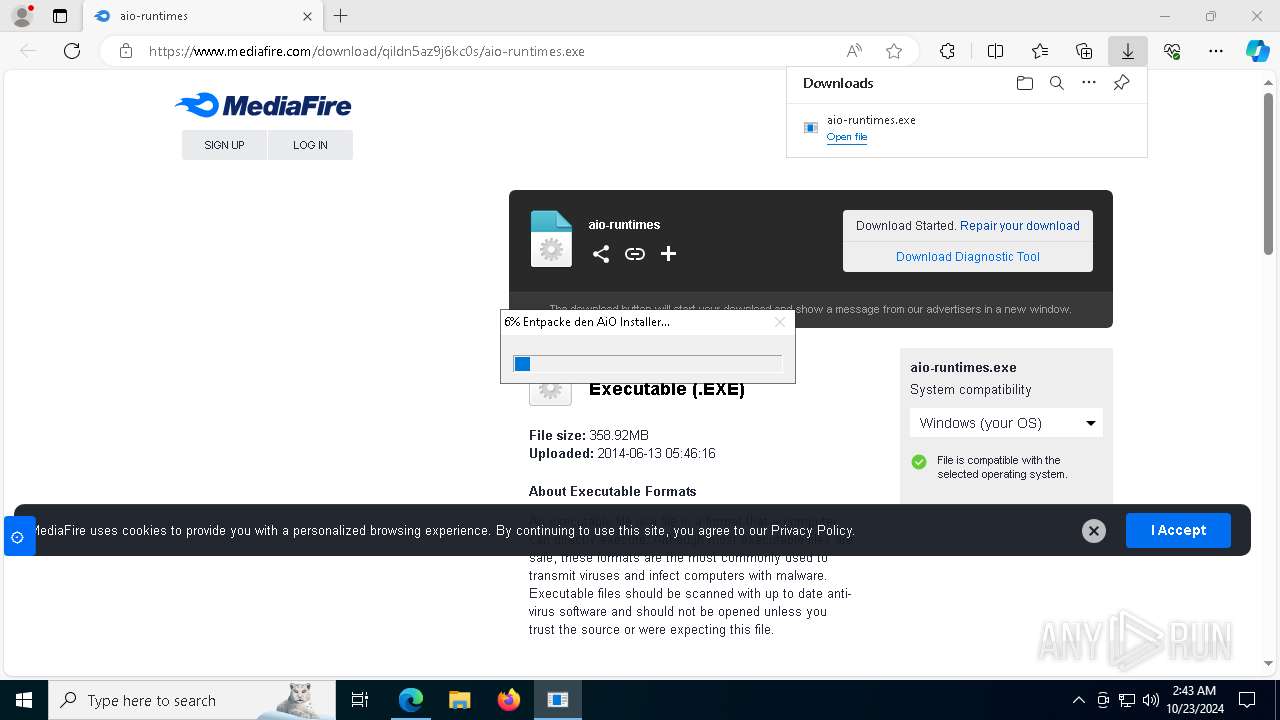Image resolution: width=1280 pixels, height=720 pixels.
Task: Click Open file link in Downloads
Action: pyautogui.click(x=847, y=137)
